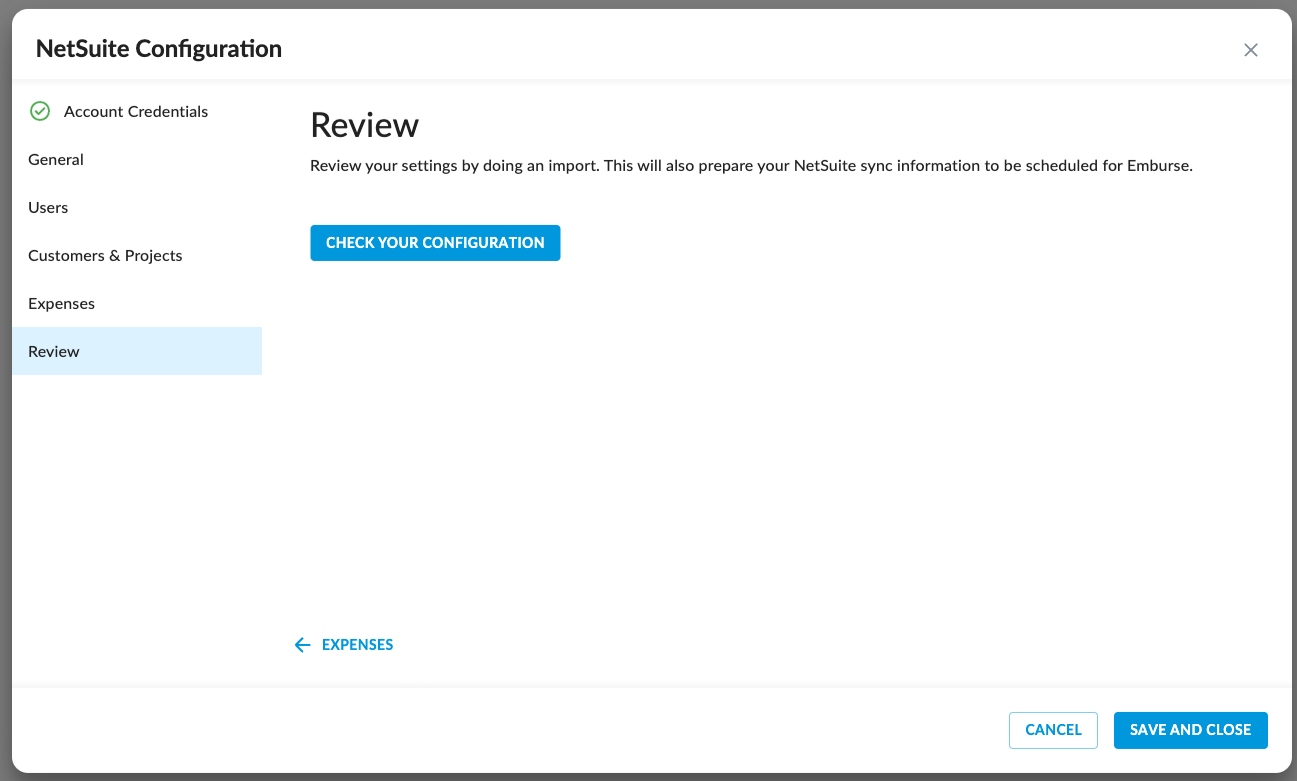1297x781 pixels.
Task: Return to Expenses via the back link
Action: click(343, 645)
